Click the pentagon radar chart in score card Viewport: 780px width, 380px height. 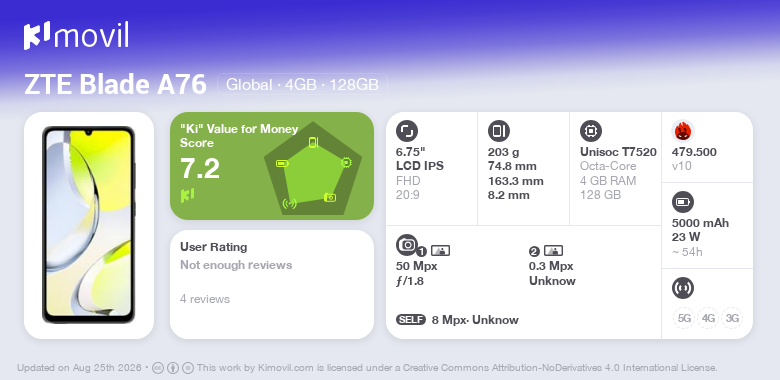coord(313,169)
